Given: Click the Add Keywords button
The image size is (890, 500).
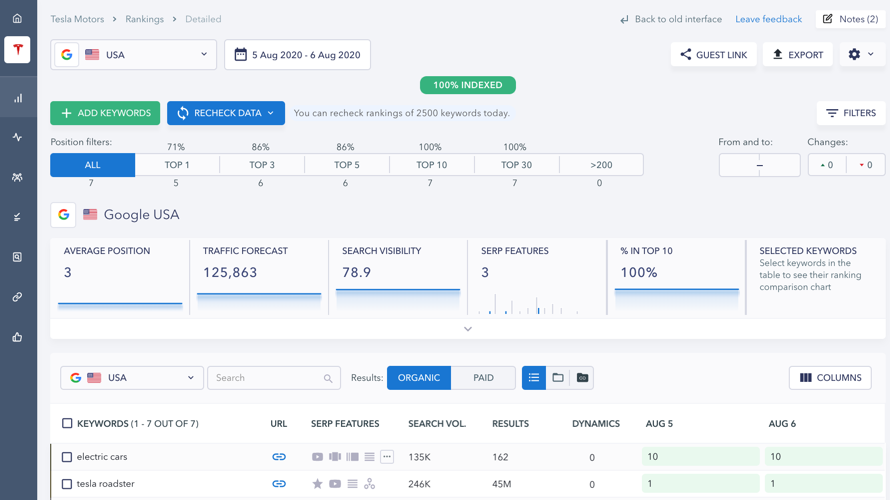Looking at the screenshot, I should coord(105,113).
